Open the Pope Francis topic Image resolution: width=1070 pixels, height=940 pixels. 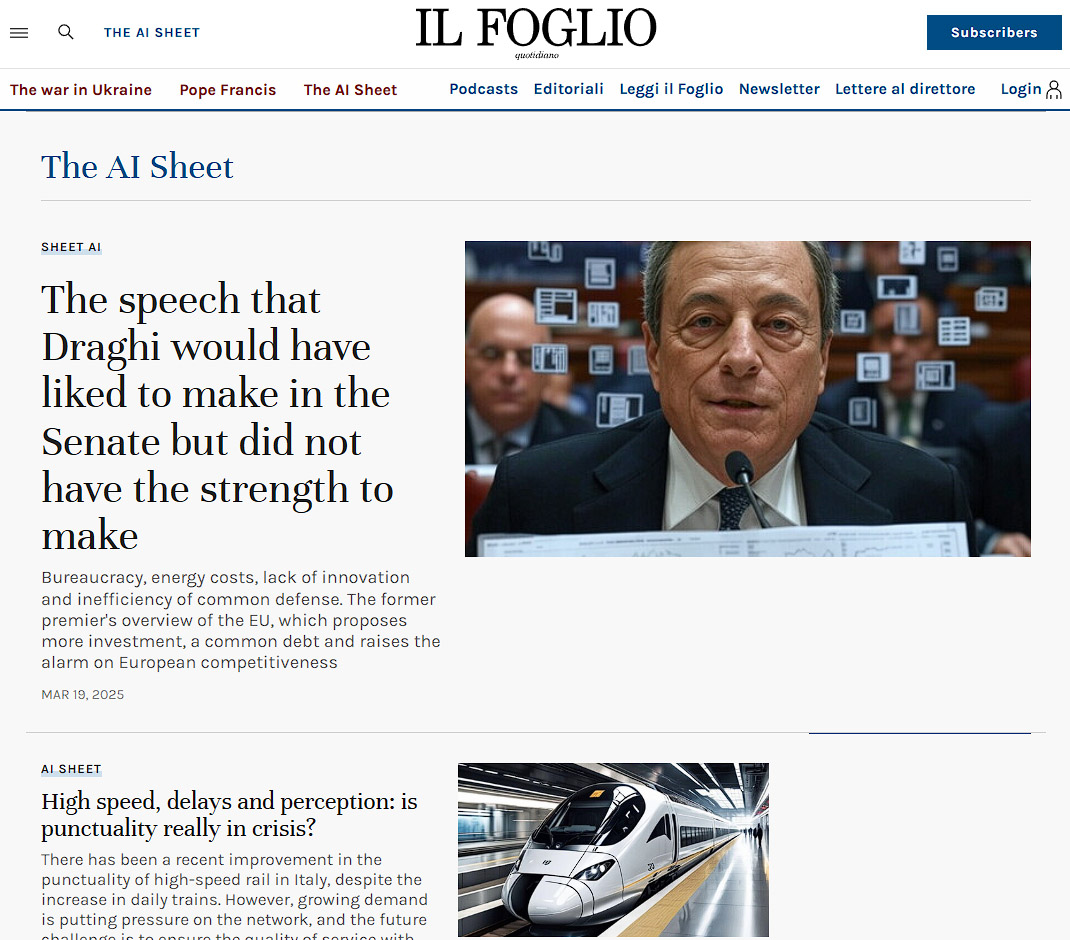pyautogui.click(x=228, y=90)
